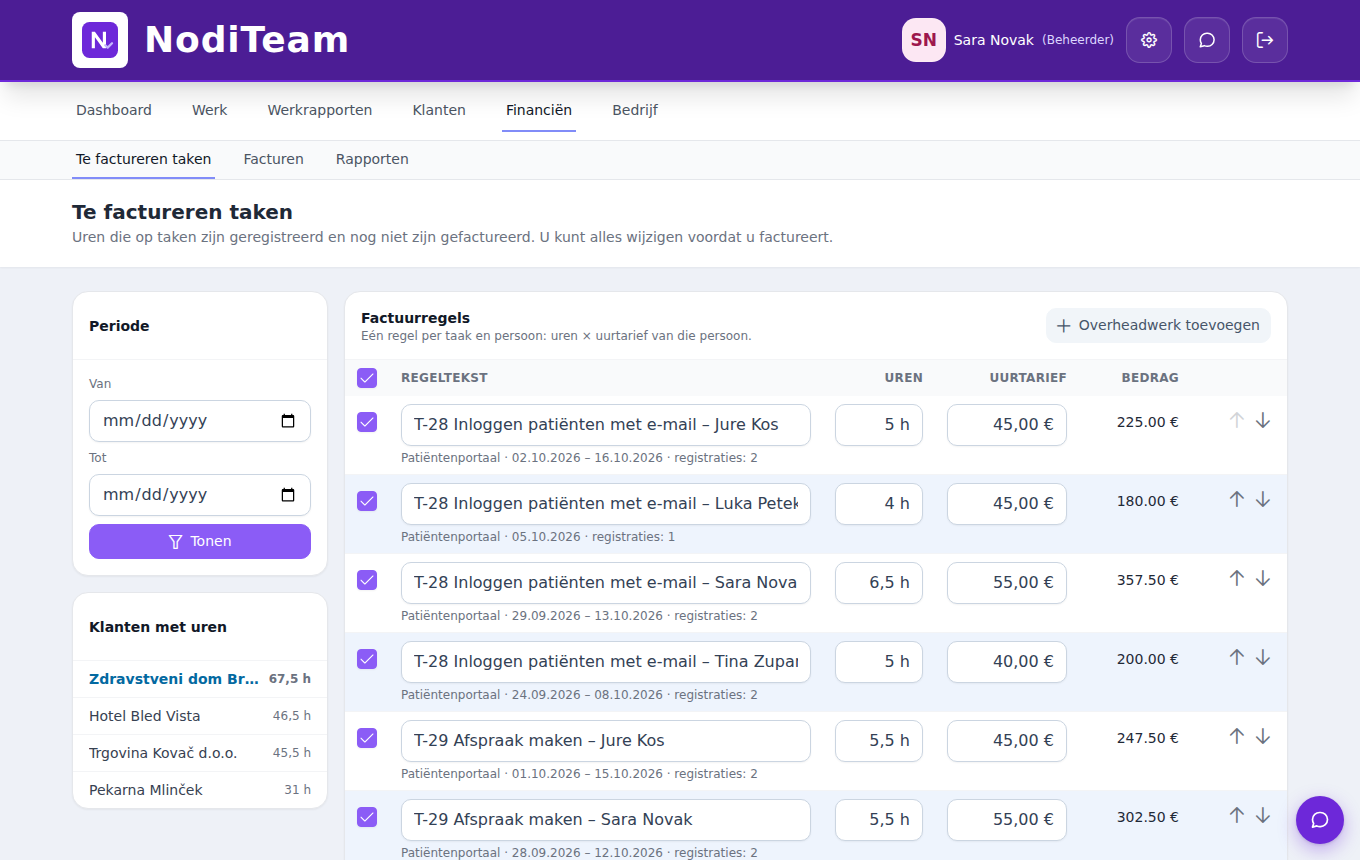Select client Pekarna Mlinček
This screenshot has height=860, width=1360.
click(200, 790)
